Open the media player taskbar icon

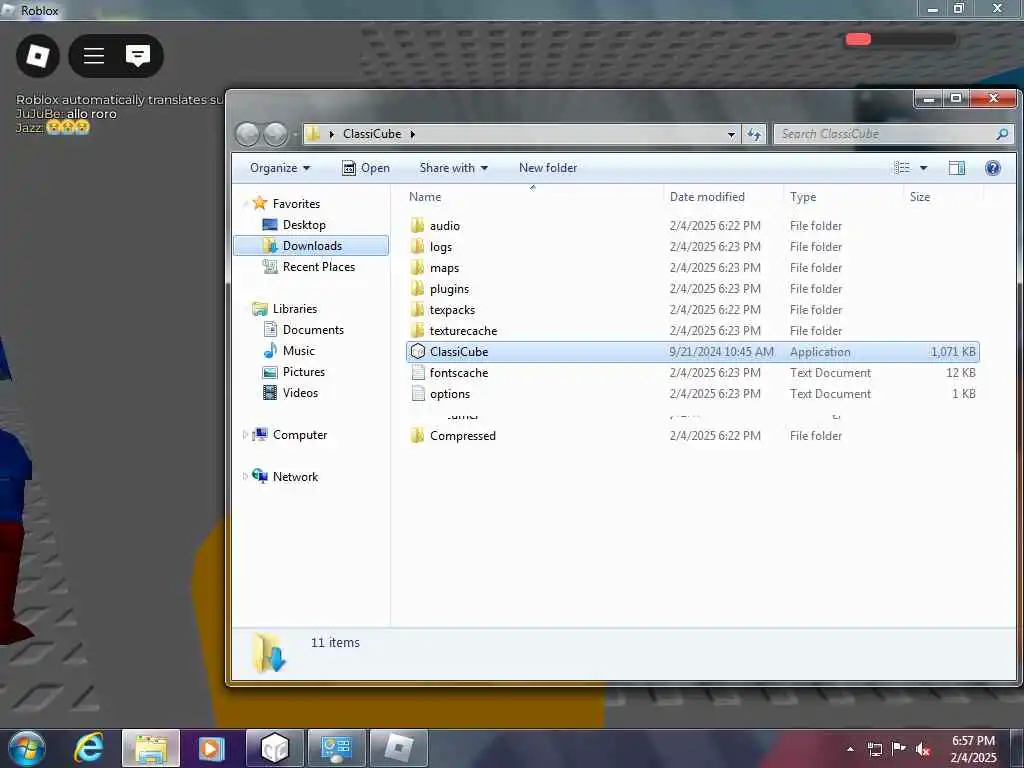[x=211, y=748]
